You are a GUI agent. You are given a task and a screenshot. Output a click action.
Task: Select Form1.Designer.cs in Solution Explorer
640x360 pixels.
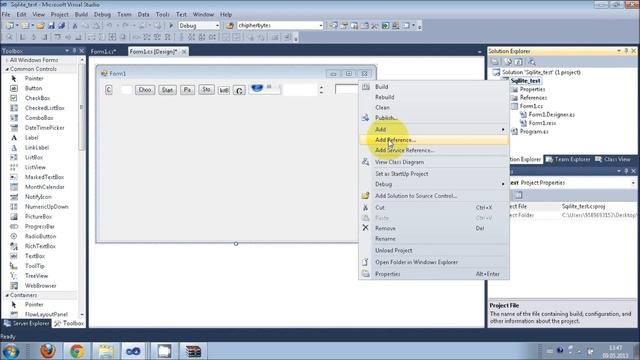point(551,115)
